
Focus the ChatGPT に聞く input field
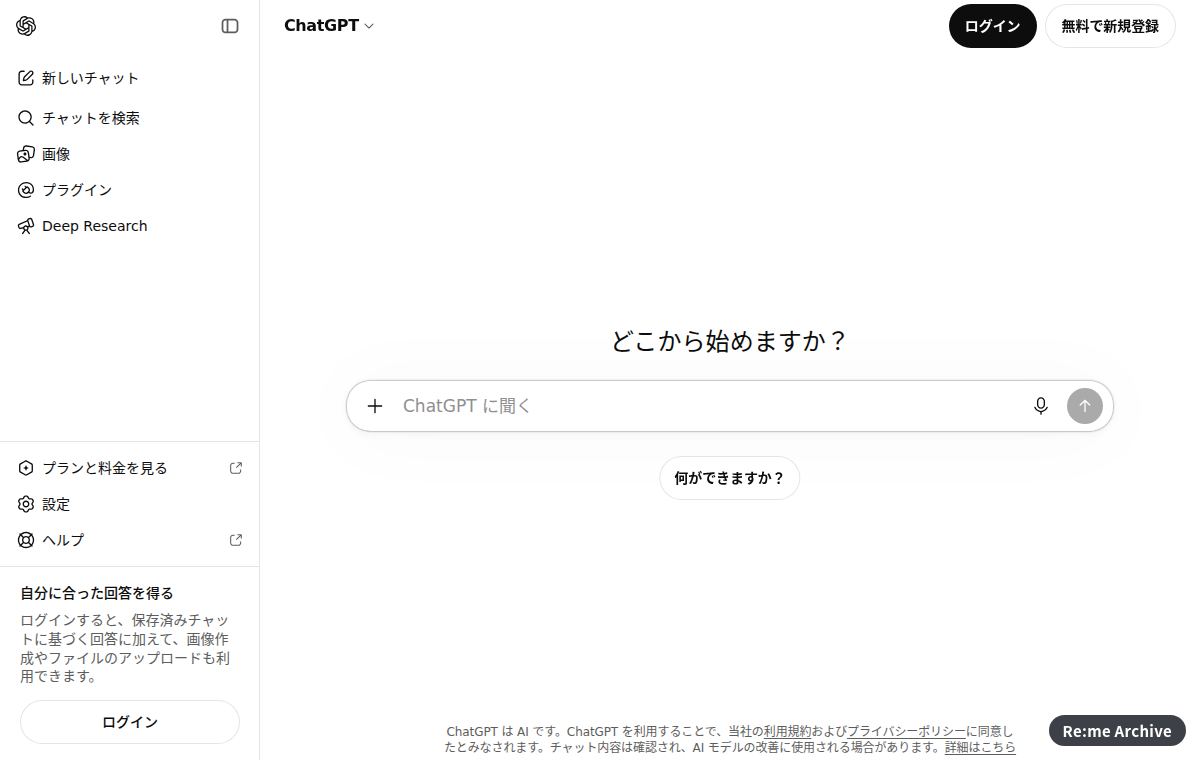[710, 406]
